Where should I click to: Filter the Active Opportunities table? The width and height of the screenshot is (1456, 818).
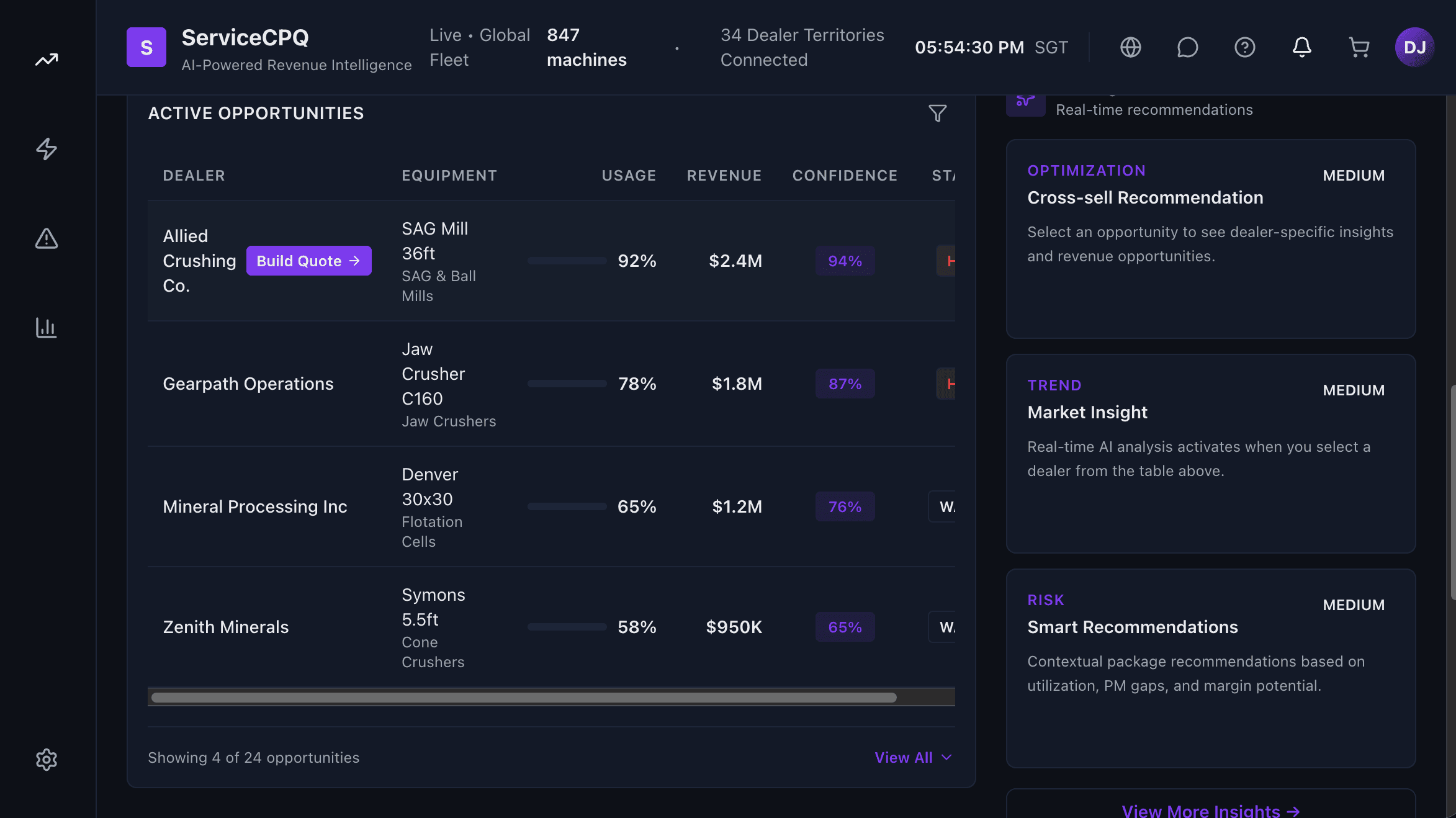[938, 113]
